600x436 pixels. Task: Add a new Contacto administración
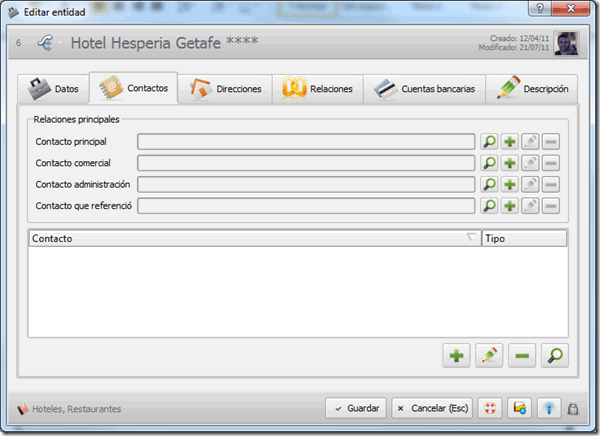(510, 185)
